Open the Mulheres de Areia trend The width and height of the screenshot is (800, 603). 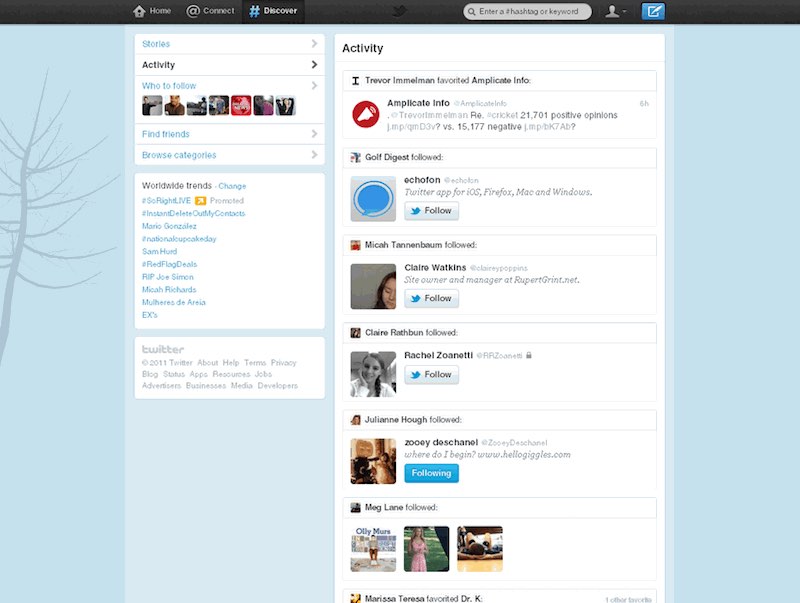pyautogui.click(x=174, y=302)
